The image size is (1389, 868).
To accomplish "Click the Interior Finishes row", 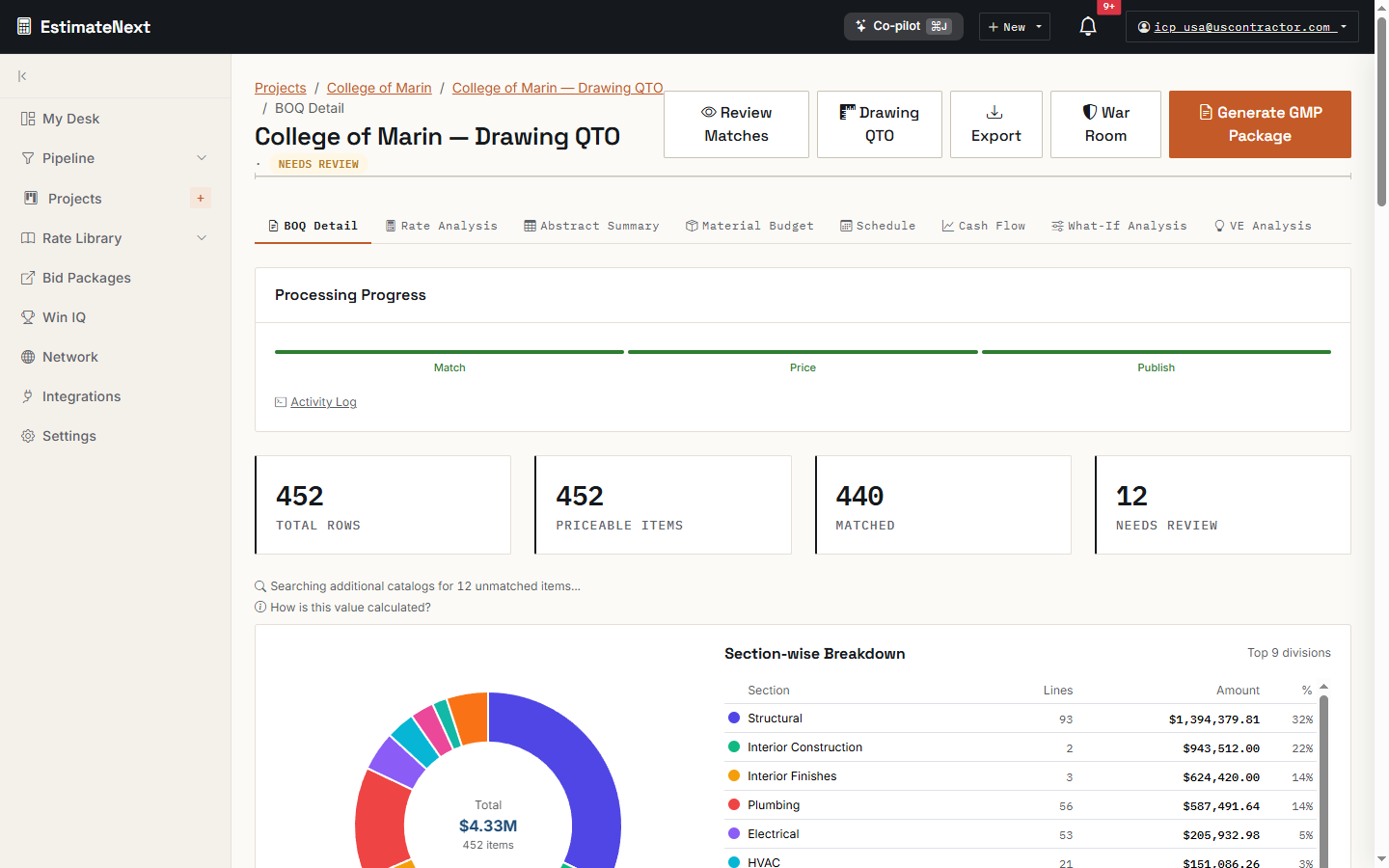I will (x=1021, y=776).
